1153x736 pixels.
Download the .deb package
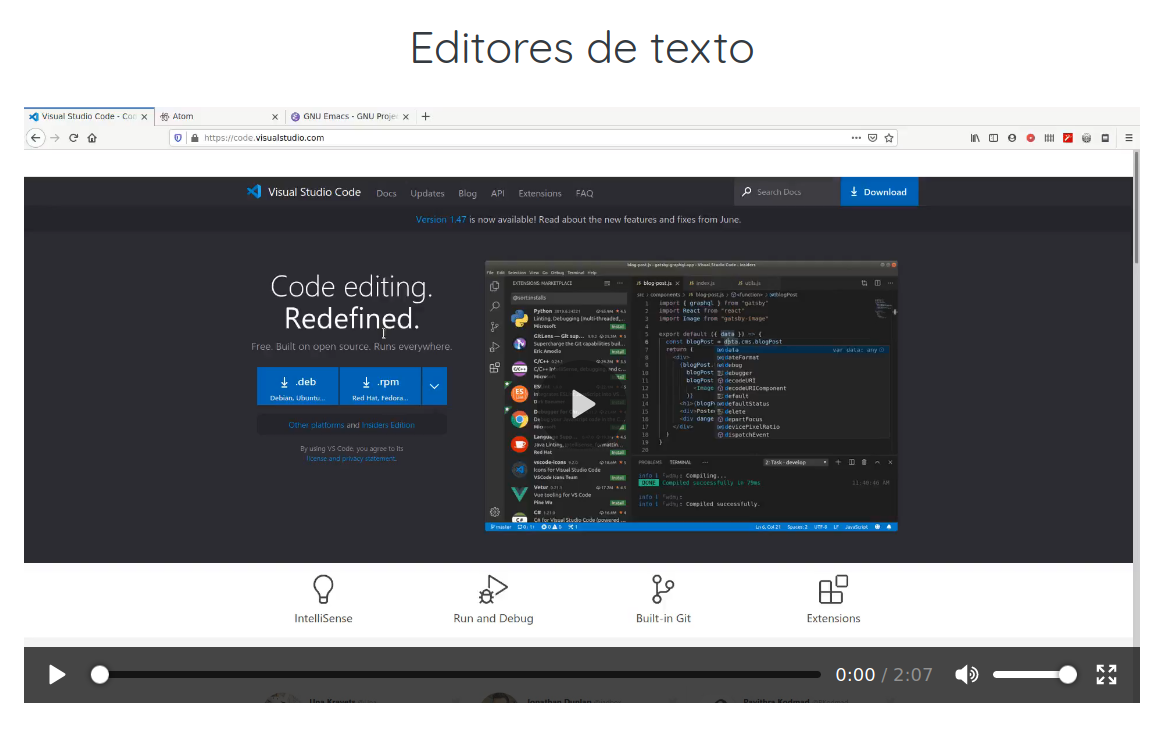coord(298,386)
